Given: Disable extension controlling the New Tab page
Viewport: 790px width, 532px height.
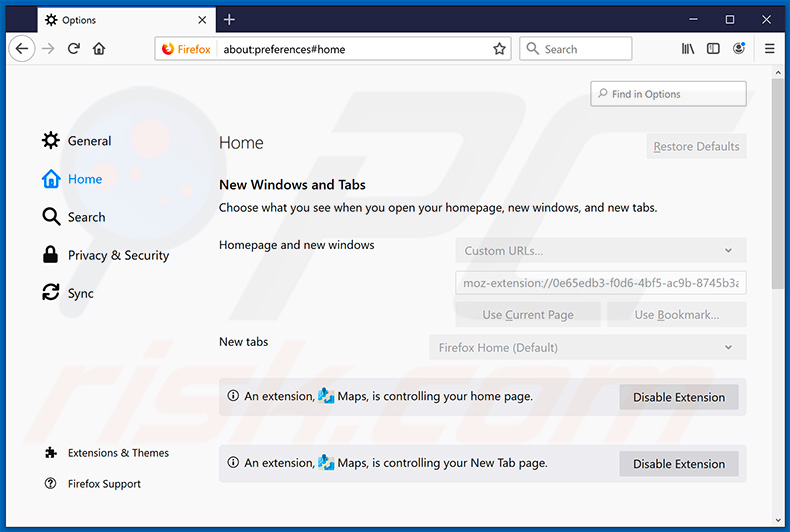Looking at the screenshot, I should pyautogui.click(x=678, y=464).
